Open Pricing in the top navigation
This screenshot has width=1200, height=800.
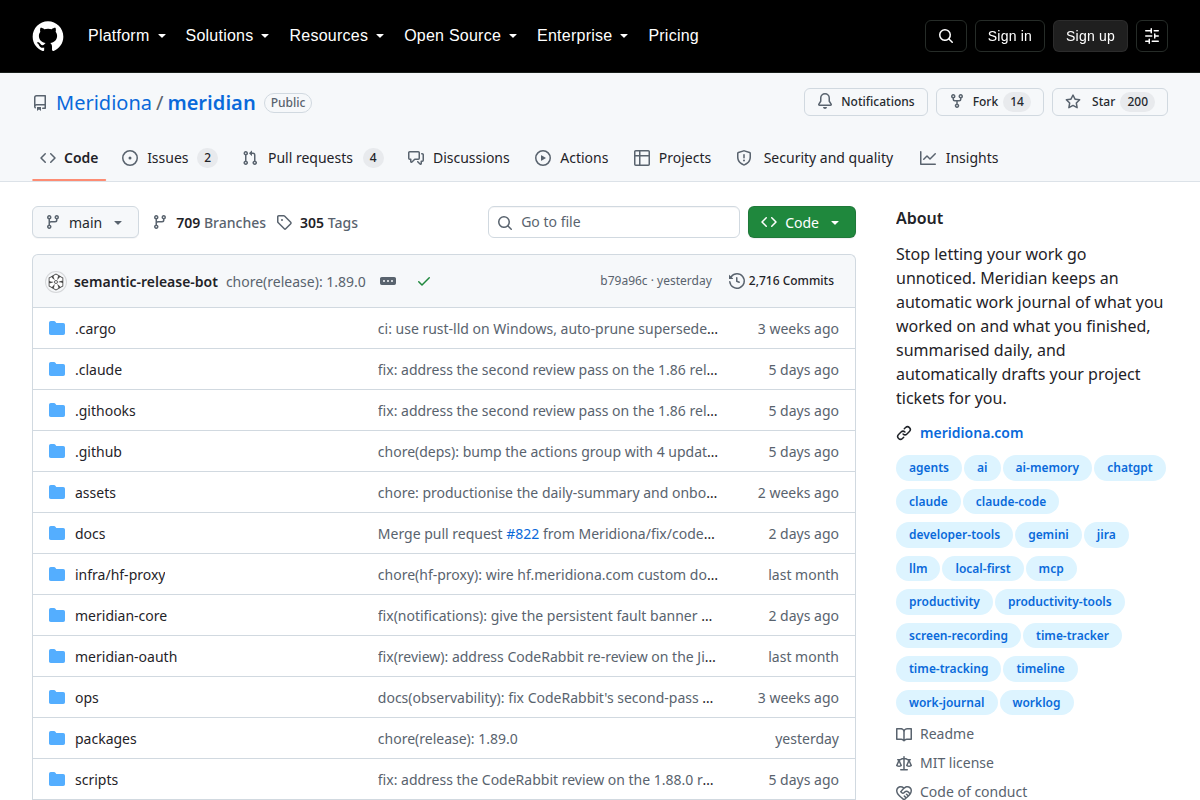pos(673,36)
